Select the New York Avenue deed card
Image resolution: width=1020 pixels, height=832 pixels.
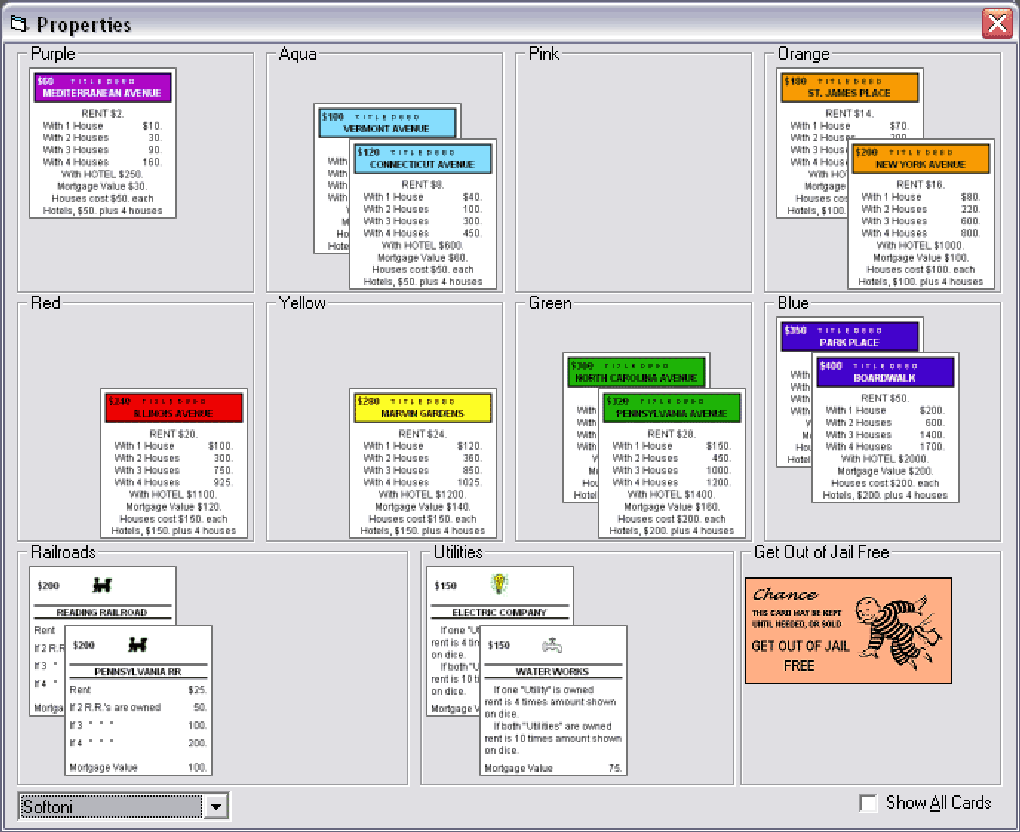point(920,214)
